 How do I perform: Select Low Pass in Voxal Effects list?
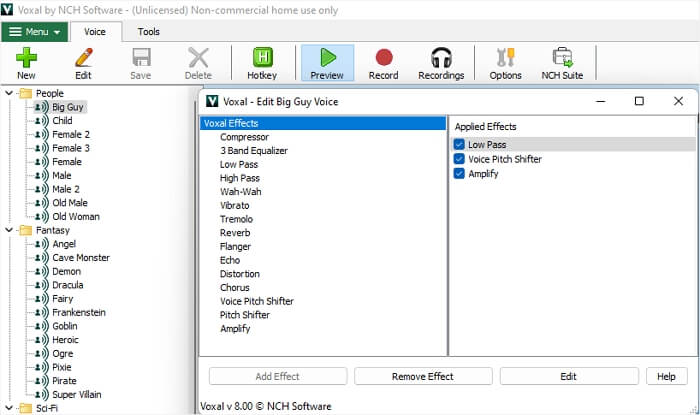pyautogui.click(x=239, y=164)
